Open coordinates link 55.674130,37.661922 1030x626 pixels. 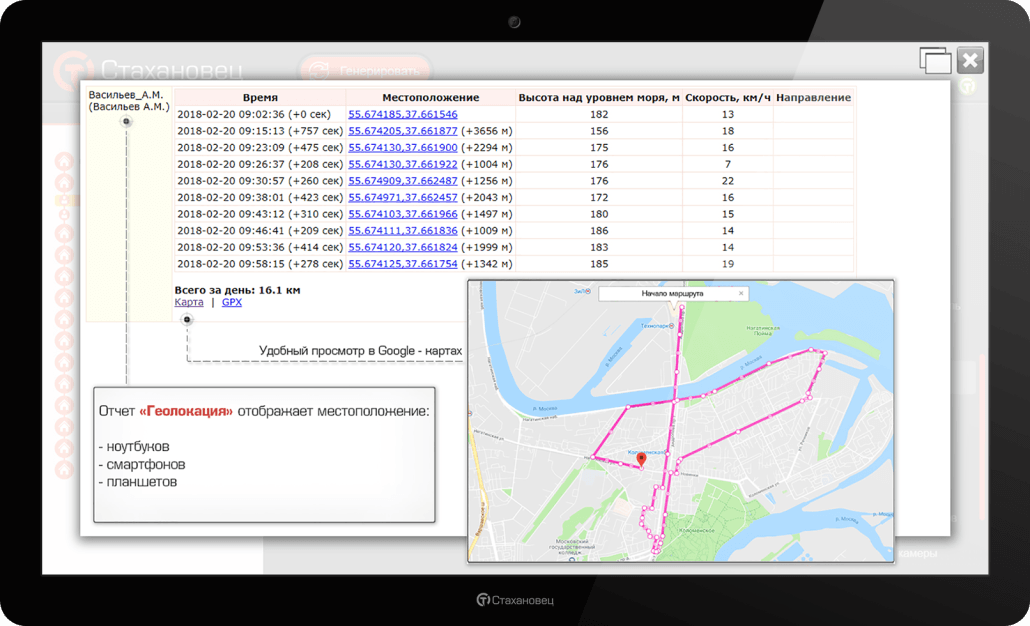point(403,164)
